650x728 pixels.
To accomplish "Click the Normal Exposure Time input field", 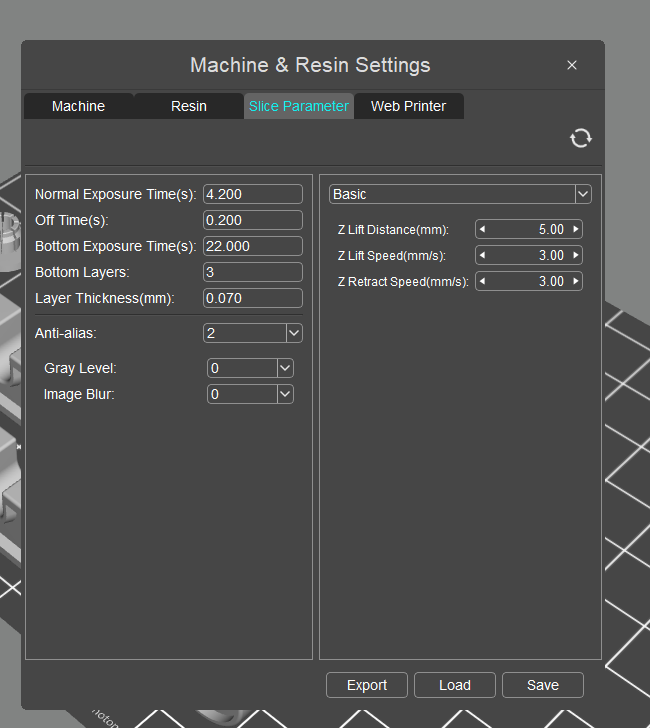I will click(x=253, y=194).
